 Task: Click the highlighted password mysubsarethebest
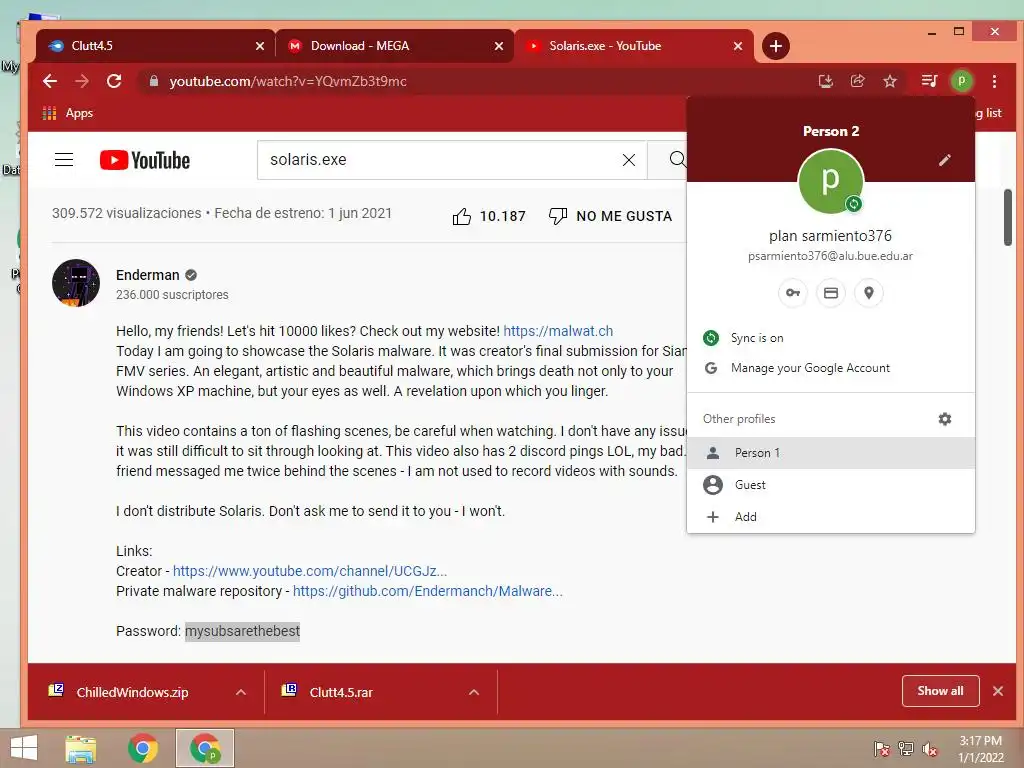pyautogui.click(x=242, y=632)
